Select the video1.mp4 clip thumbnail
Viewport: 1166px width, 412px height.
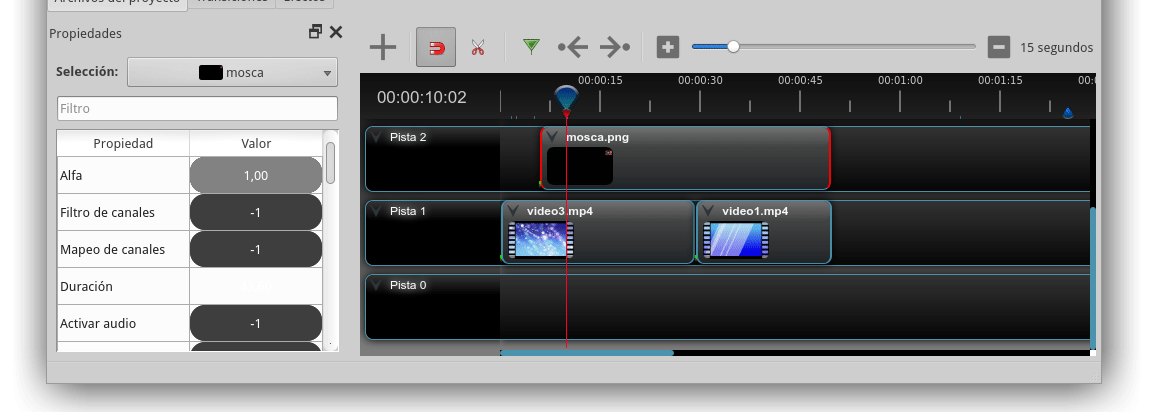[735, 240]
